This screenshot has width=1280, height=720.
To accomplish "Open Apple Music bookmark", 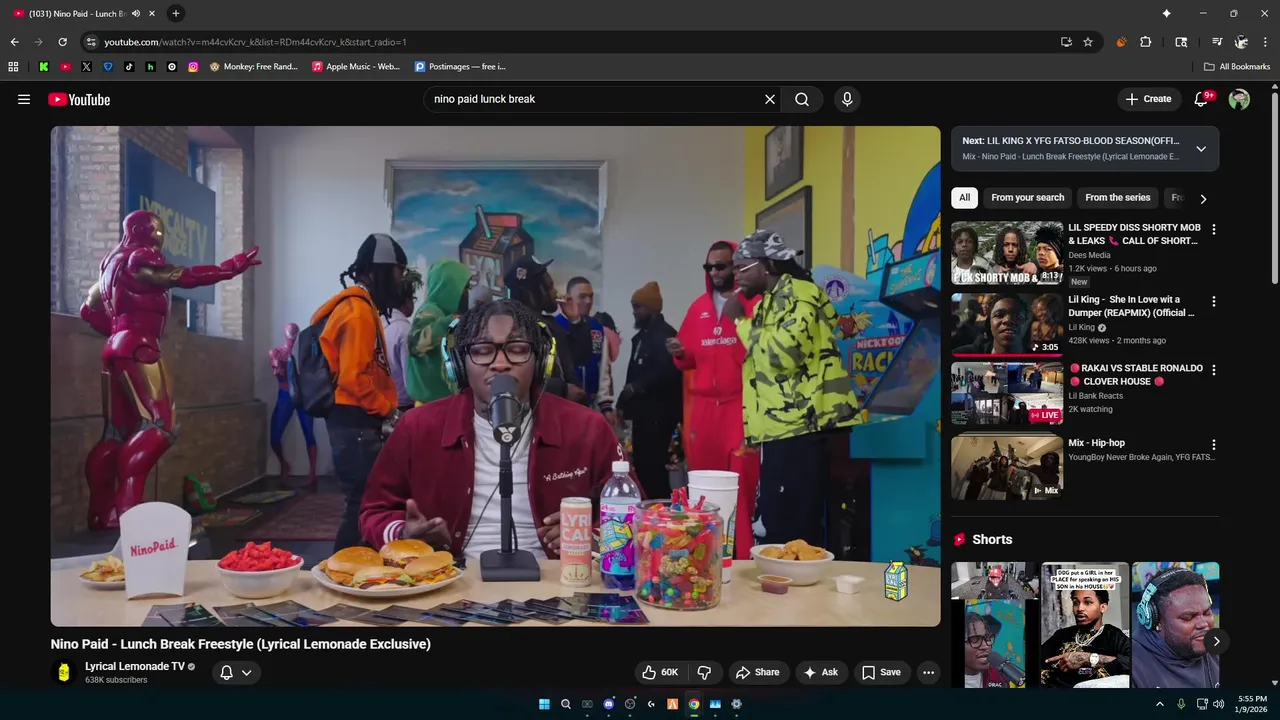I will coord(356,67).
